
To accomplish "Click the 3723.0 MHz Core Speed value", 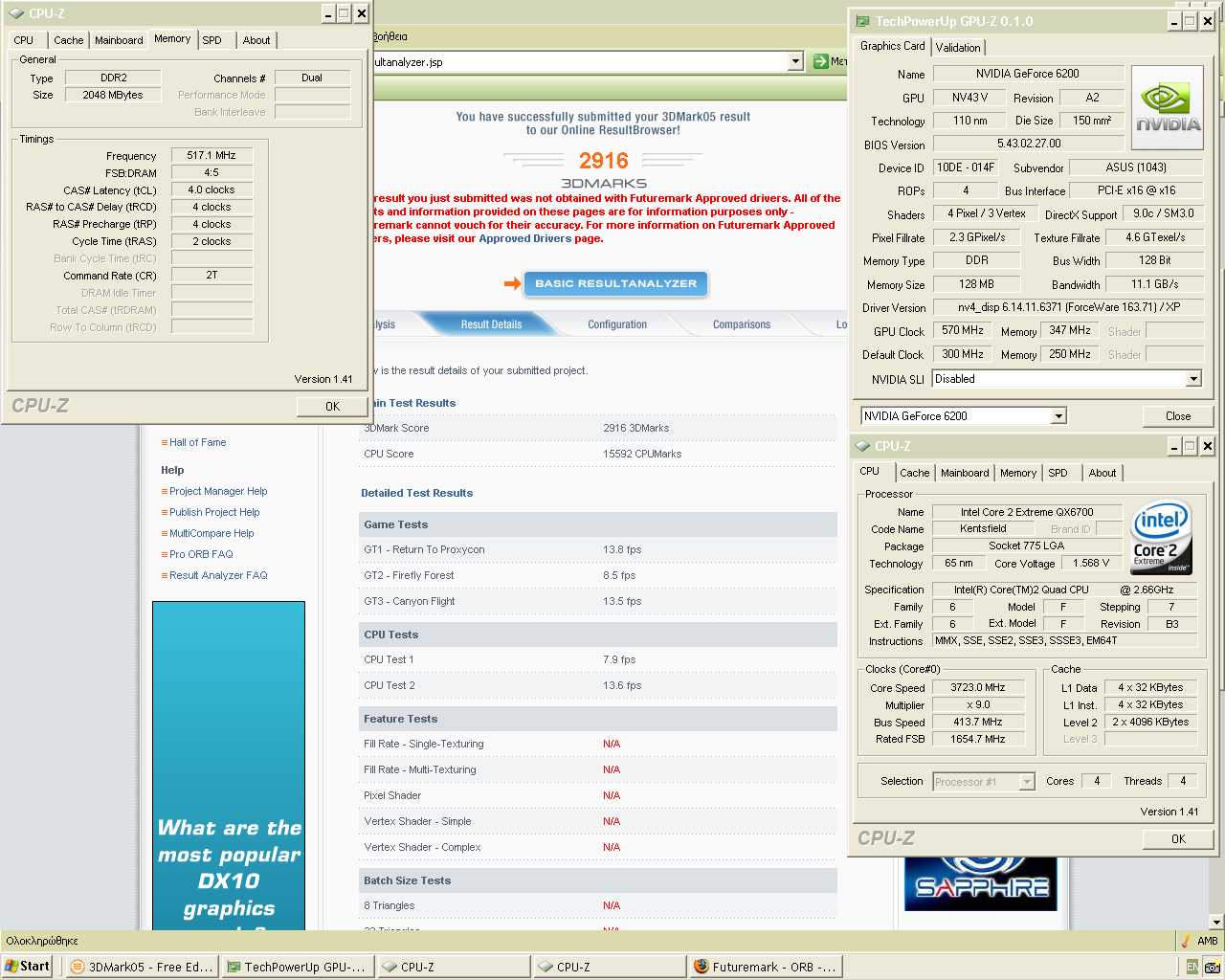I will [978, 687].
